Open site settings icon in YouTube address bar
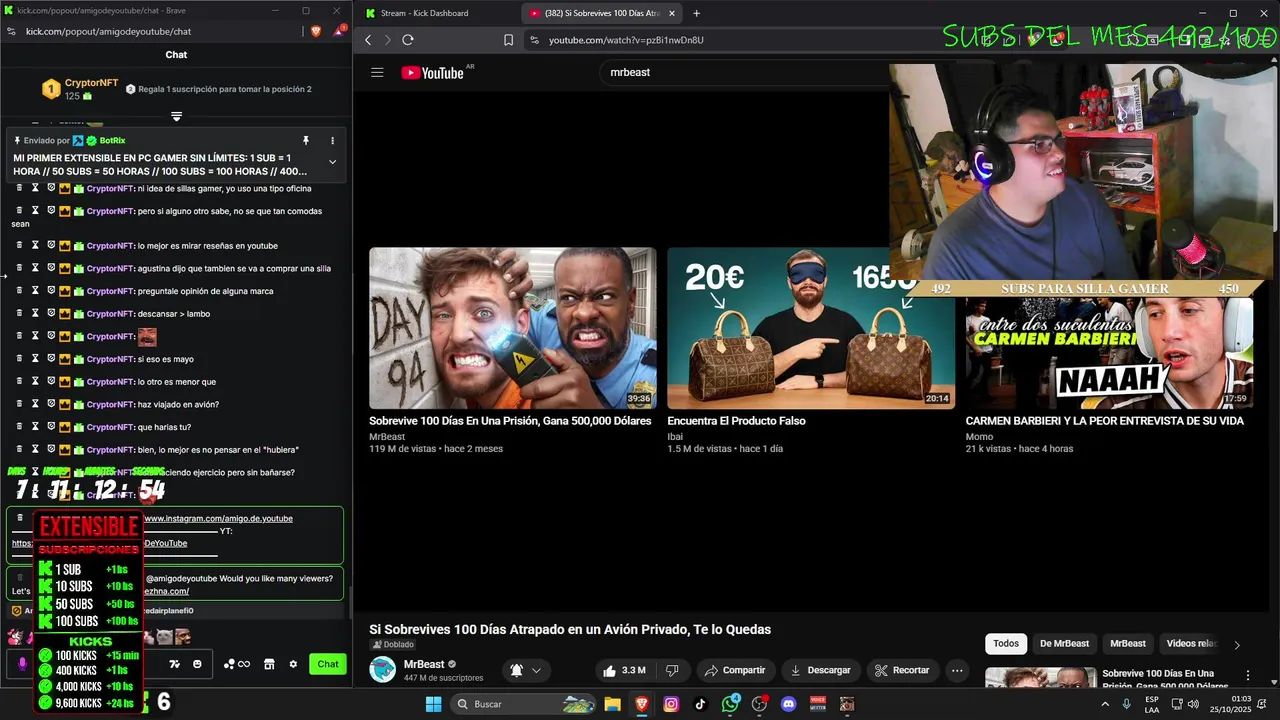The image size is (1280, 720). coord(534,40)
